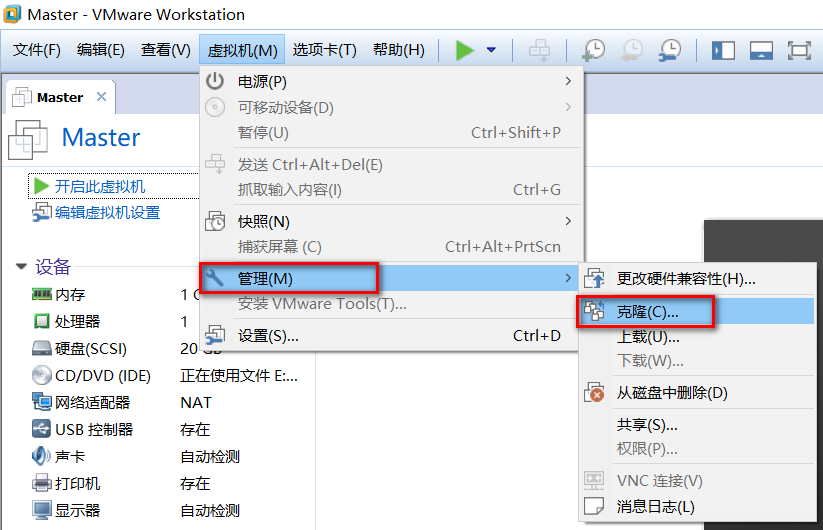
Task: Open the 文件(F) menu
Action: pyautogui.click(x=37, y=50)
